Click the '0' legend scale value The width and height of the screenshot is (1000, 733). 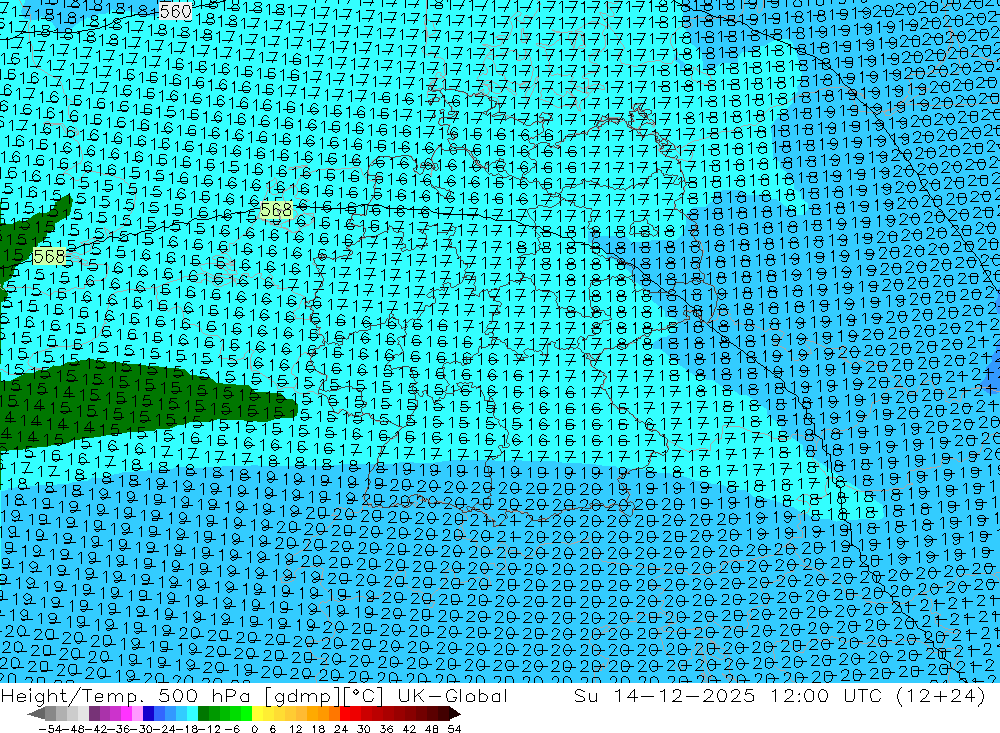[254, 729]
